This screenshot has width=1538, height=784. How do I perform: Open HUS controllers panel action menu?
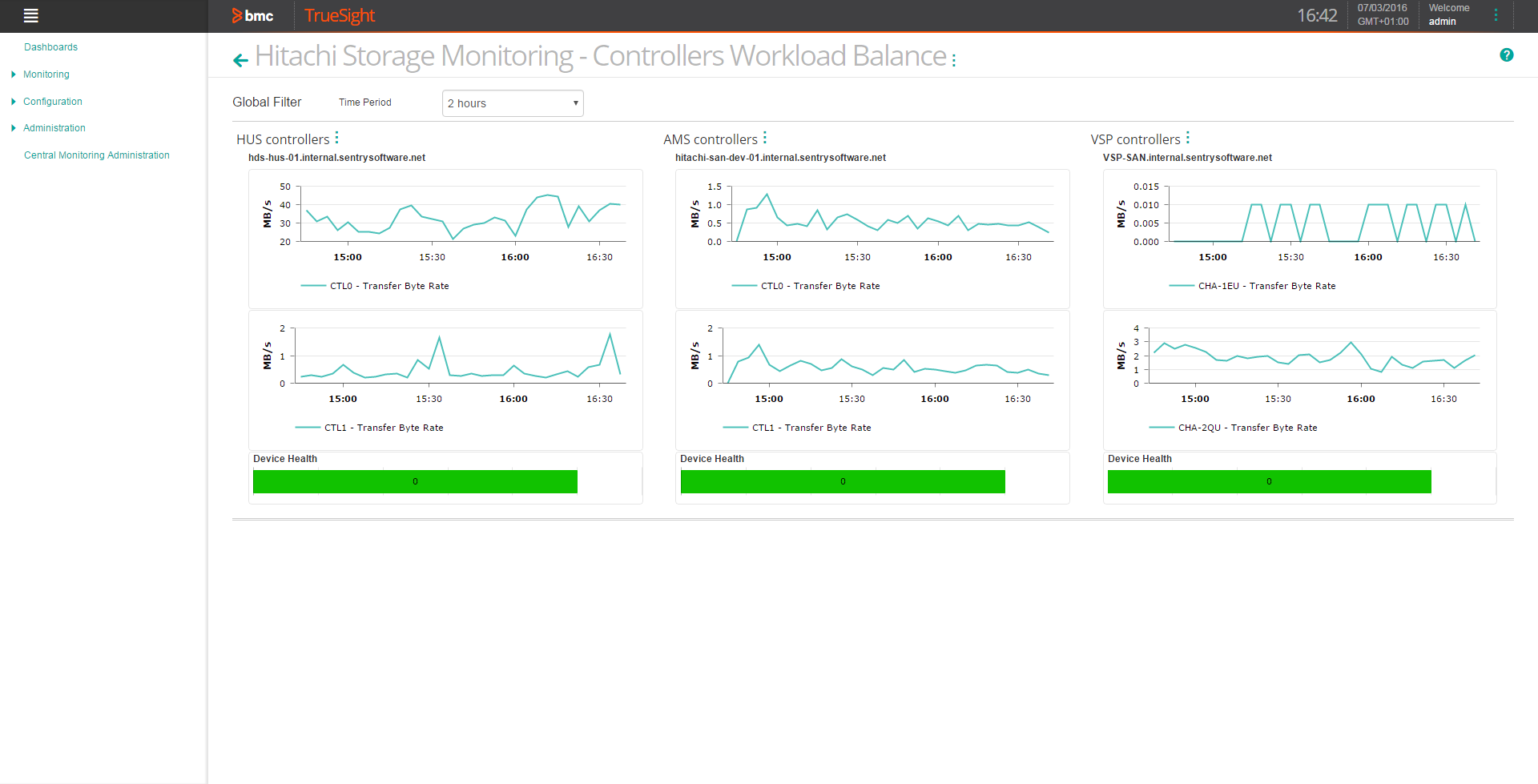click(337, 138)
